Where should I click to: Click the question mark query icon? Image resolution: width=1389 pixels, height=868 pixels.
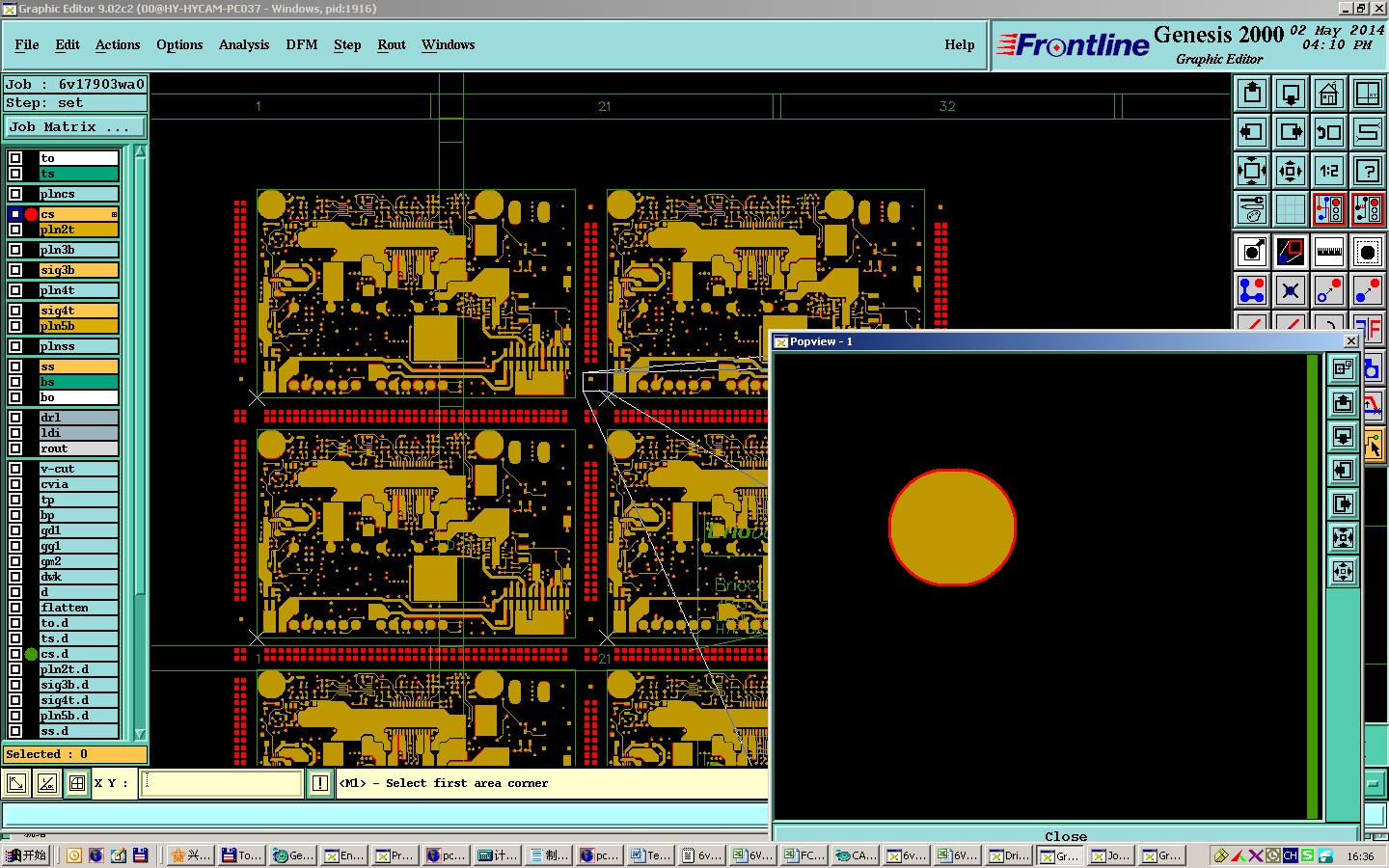[x=1368, y=171]
